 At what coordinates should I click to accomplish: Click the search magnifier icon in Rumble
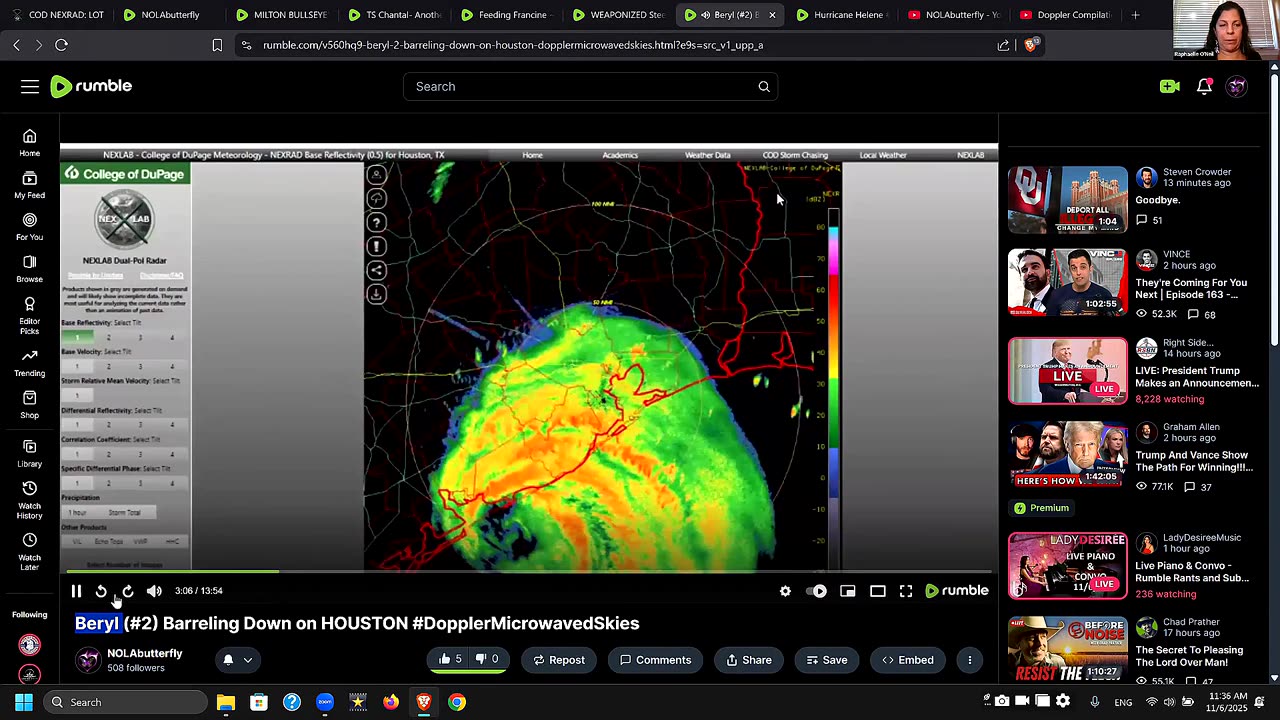(764, 87)
